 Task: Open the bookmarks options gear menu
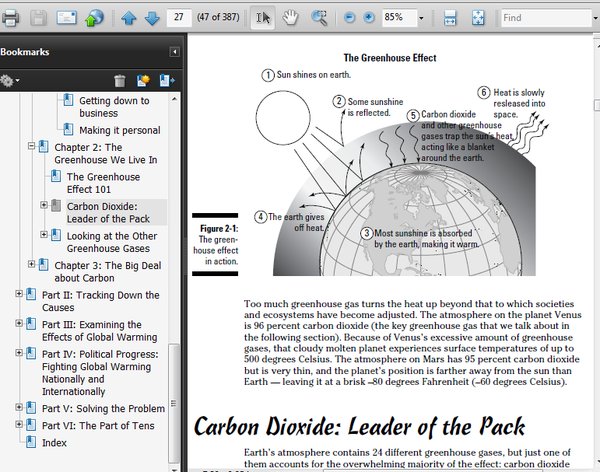[10, 81]
